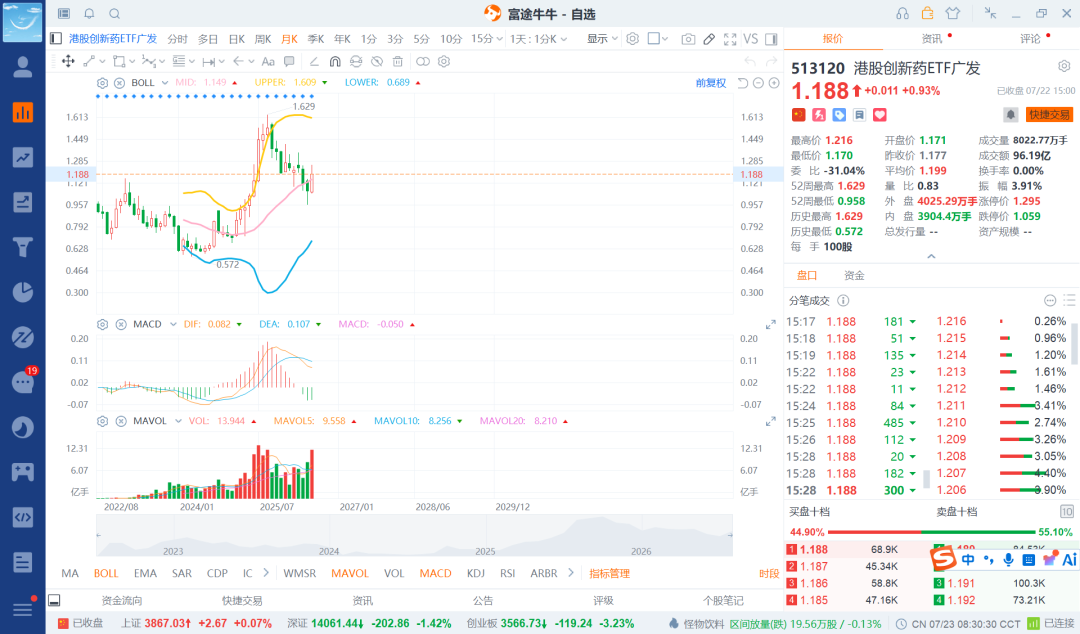Open the 15分 interval dropdown
Image resolution: width=1080 pixels, height=634 pixels.
(487, 39)
